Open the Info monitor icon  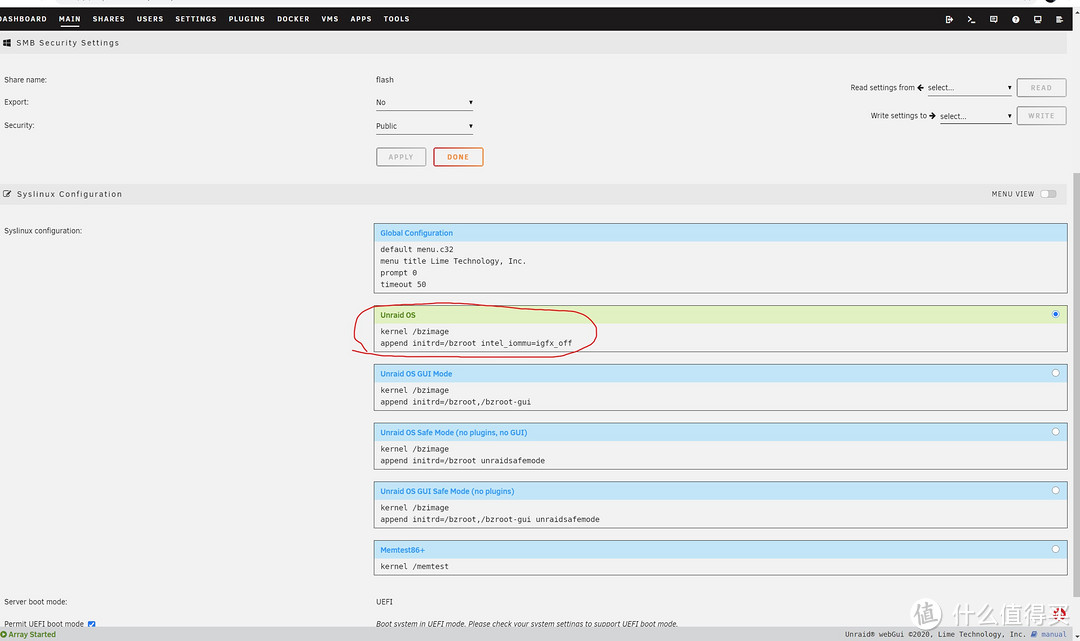(1037, 19)
